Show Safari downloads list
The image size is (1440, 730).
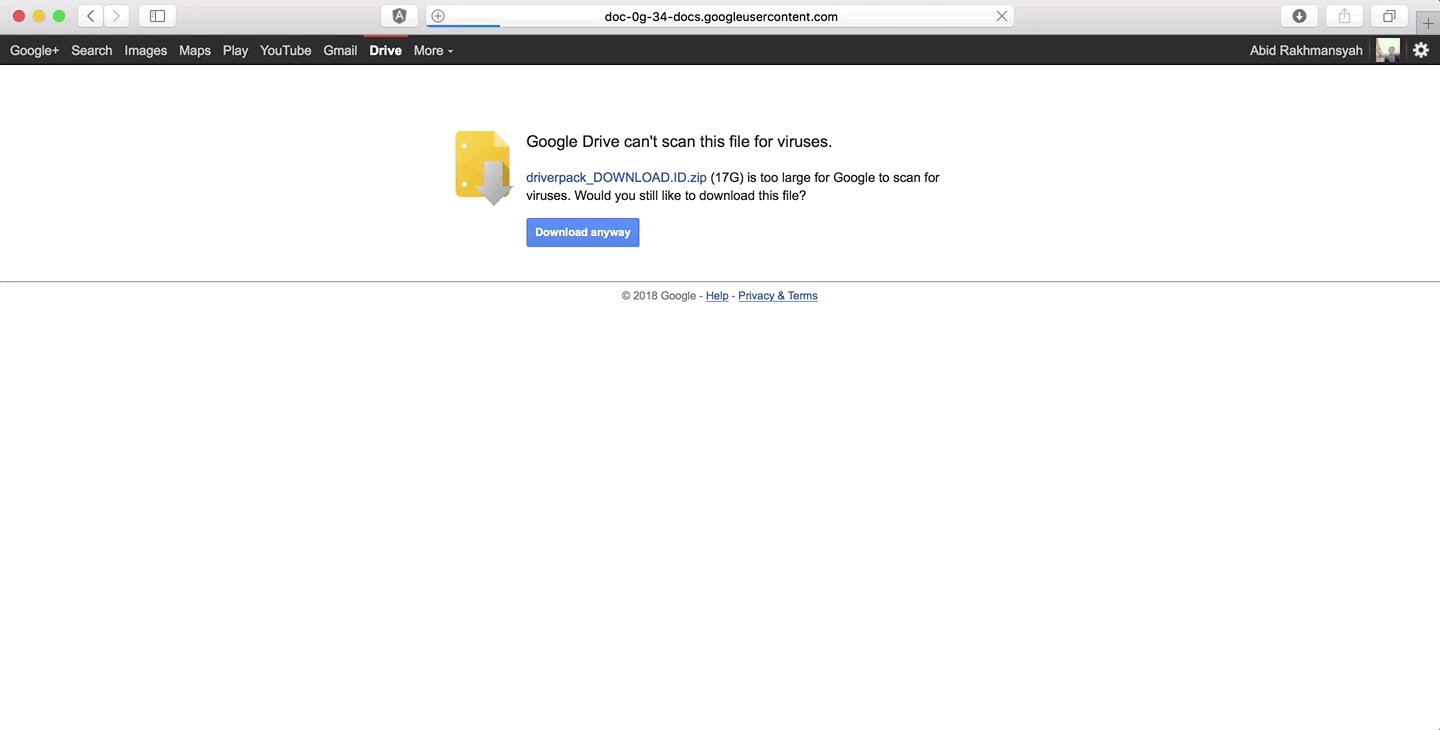point(1299,16)
